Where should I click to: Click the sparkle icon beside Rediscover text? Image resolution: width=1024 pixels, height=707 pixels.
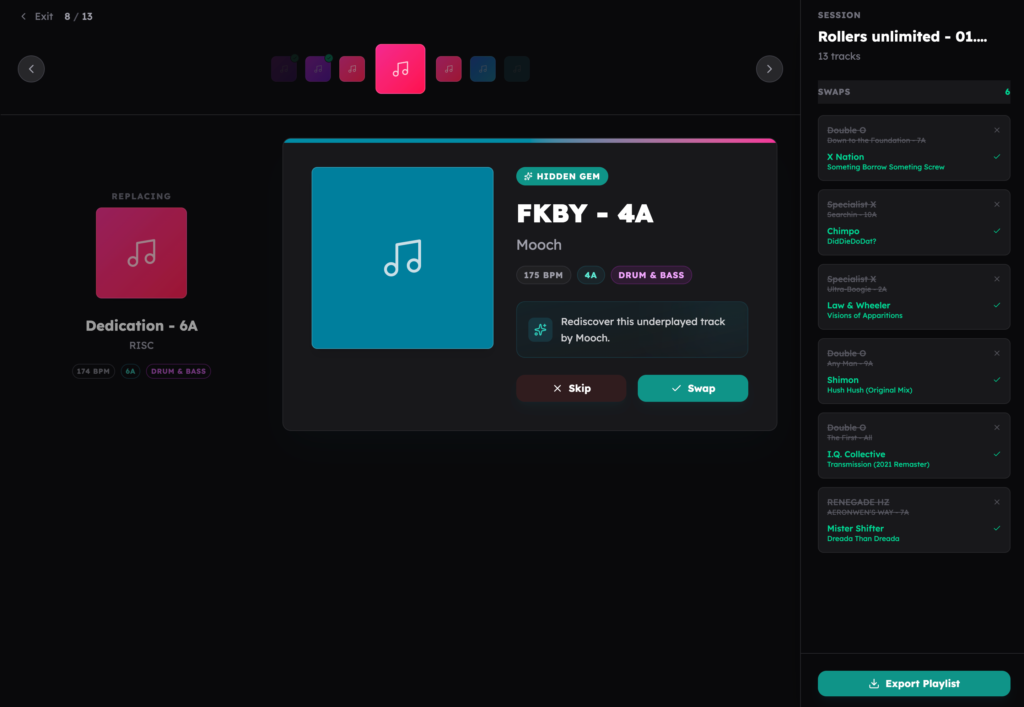[540, 330]
